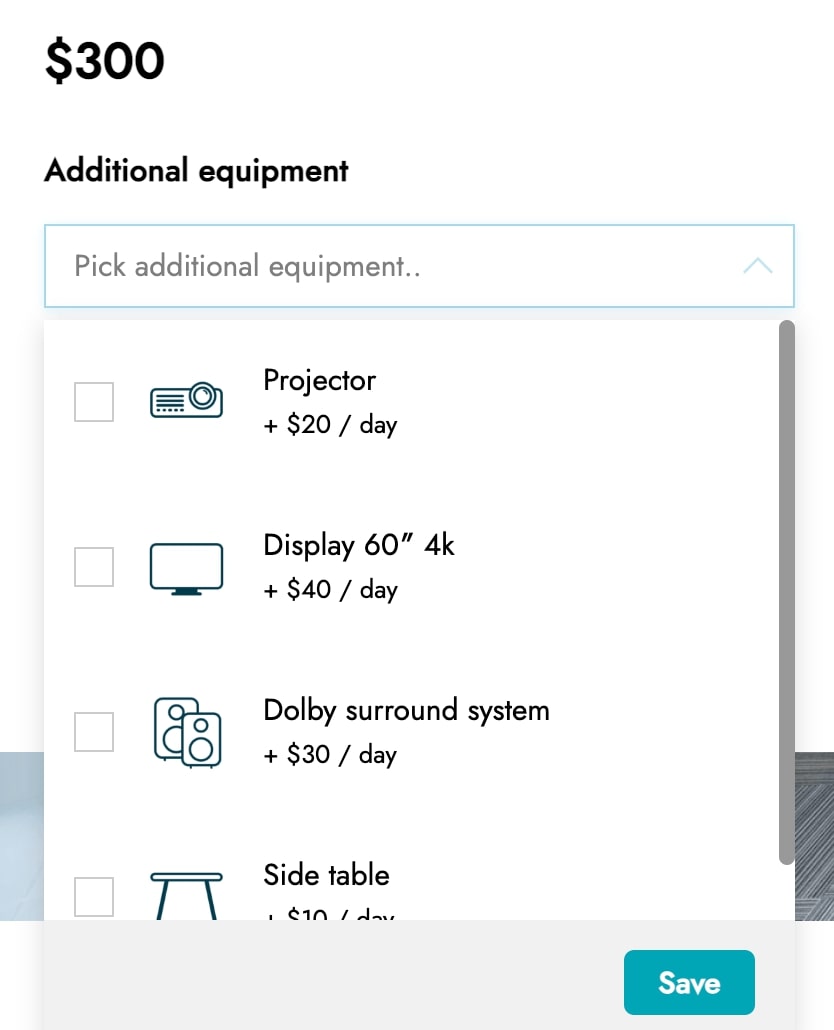Check the Dolby surround system box
834x1030 pixels.
click(x=94, y=731)
